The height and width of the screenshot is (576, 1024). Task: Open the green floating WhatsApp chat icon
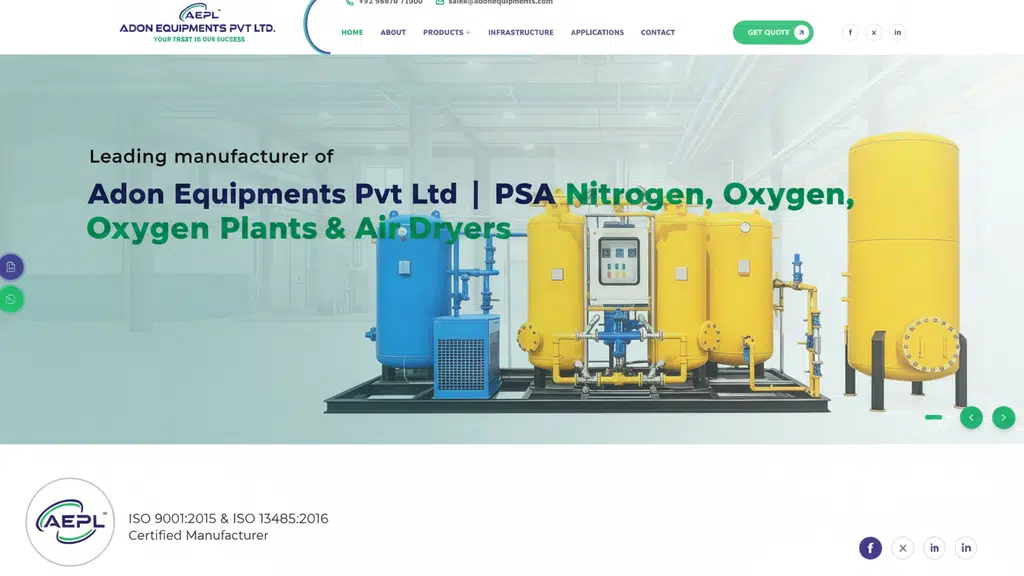(x=11, y=299)
